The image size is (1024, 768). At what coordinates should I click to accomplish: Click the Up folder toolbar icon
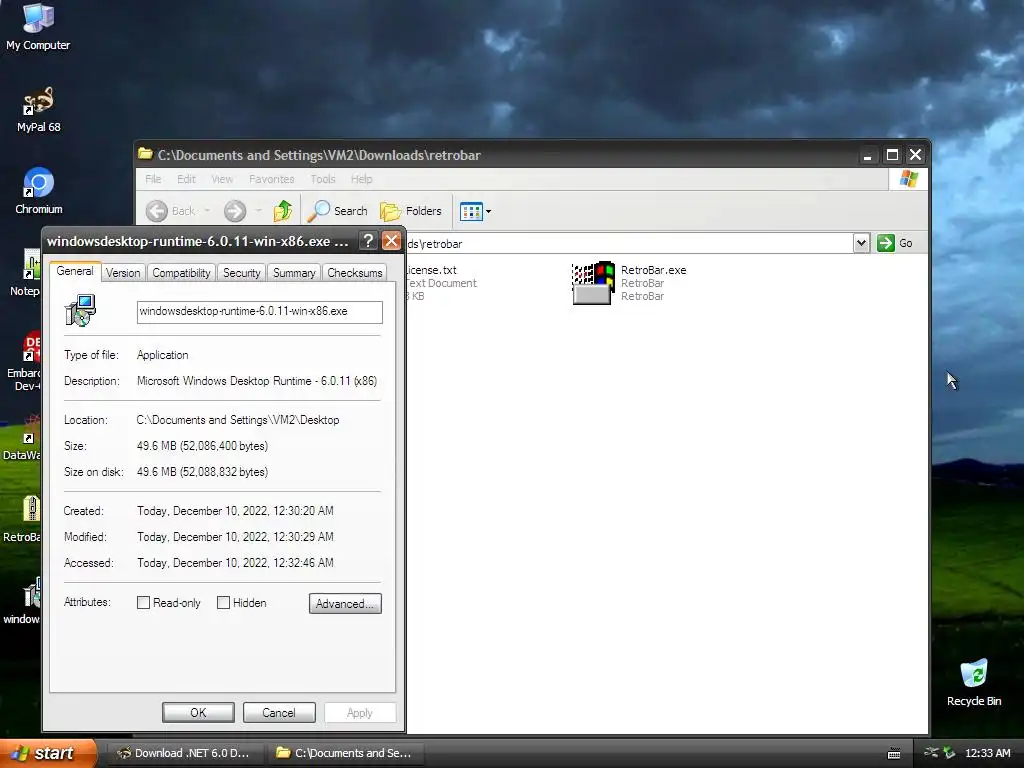283,211
